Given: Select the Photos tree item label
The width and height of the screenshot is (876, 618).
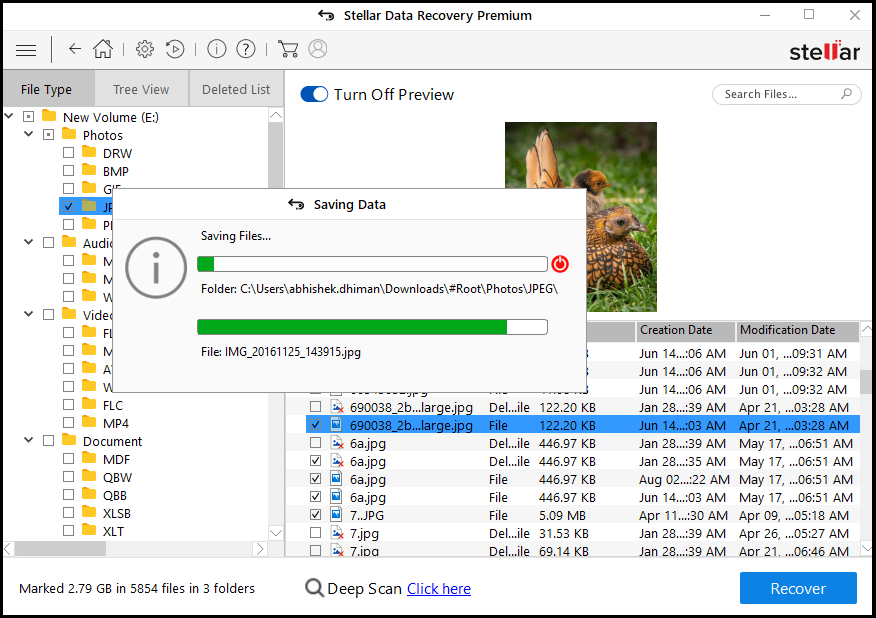Looking at the screenshot, I should point(103,135).
